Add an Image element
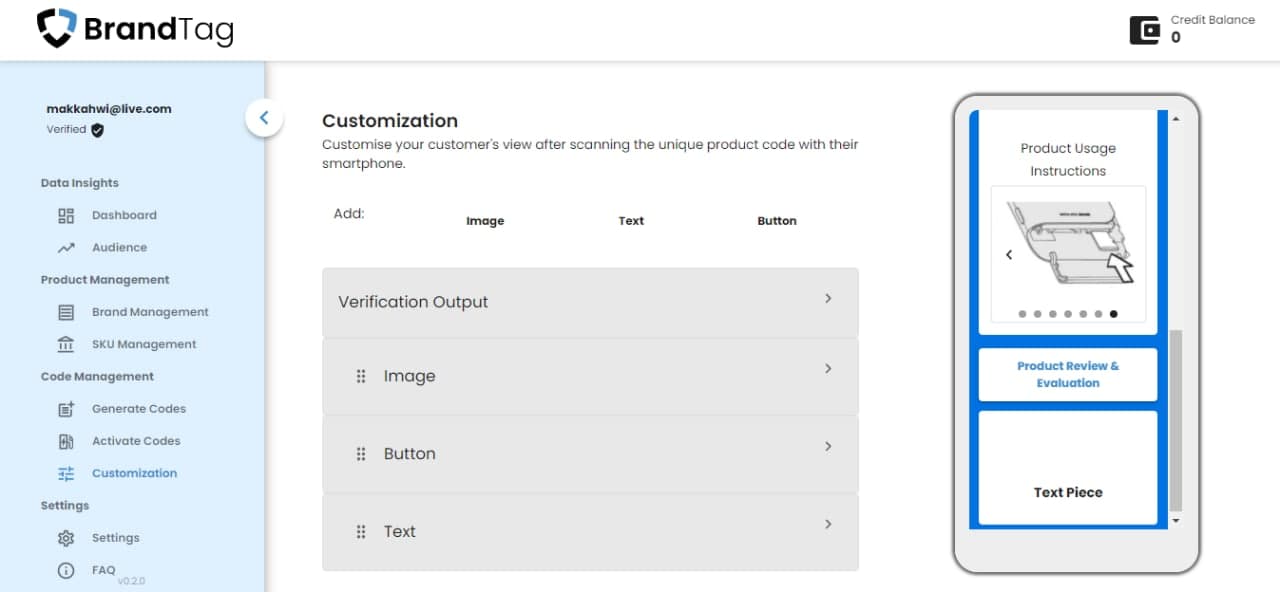The width and height of the screenshot is (1280, 592). (x=485, y=221)
